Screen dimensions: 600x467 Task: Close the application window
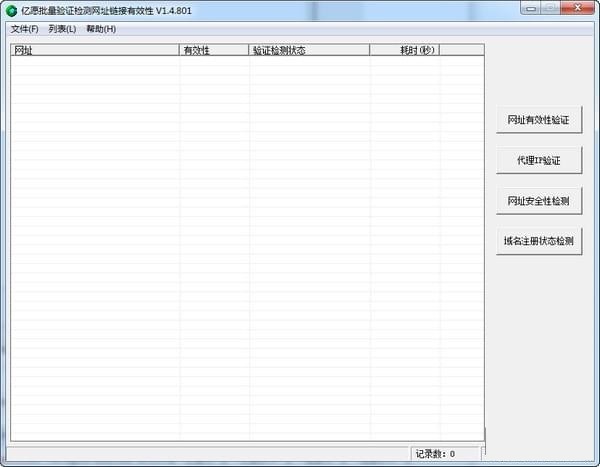pos(579,9)
